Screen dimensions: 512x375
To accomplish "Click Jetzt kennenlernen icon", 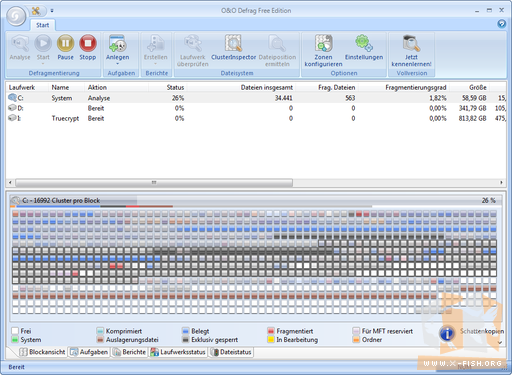I will [x=411, y=43].
